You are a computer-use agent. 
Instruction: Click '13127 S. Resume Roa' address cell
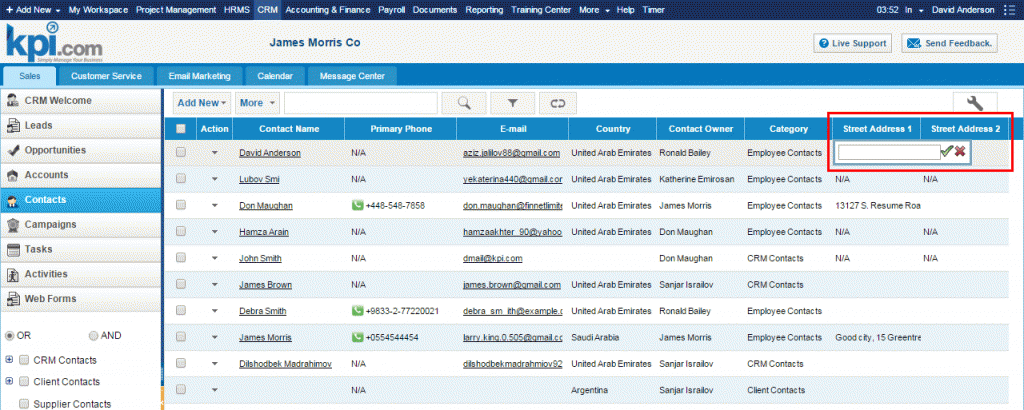click(878, 206)
